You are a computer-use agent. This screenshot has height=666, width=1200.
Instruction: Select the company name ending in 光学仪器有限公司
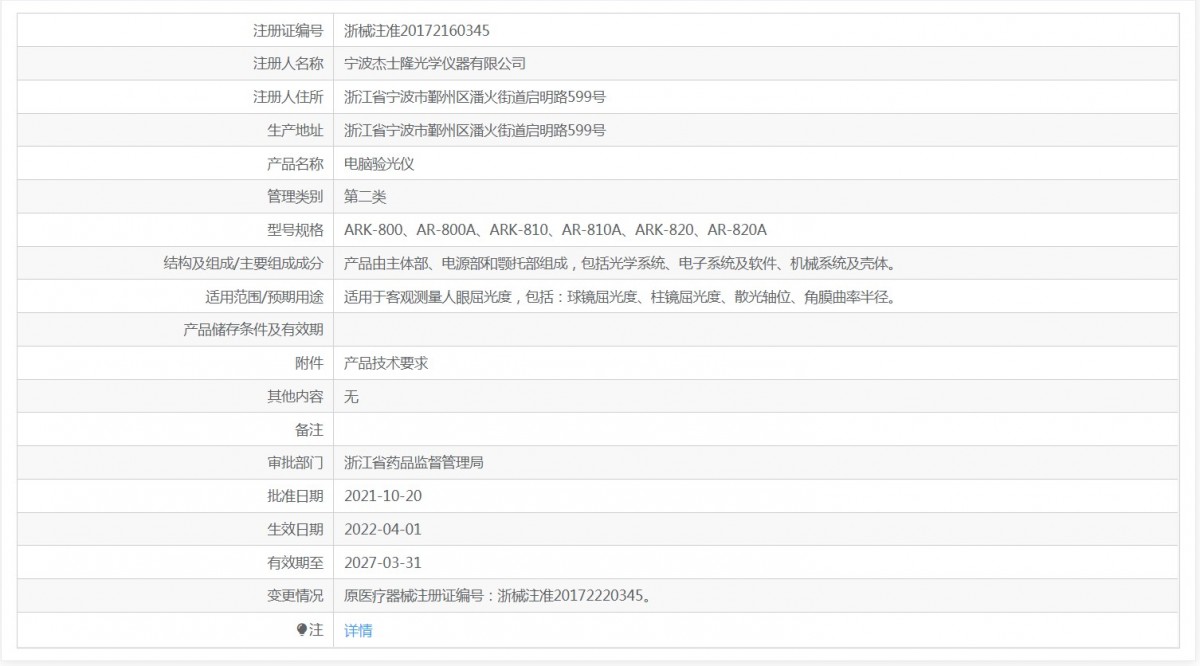click(435, 64)
